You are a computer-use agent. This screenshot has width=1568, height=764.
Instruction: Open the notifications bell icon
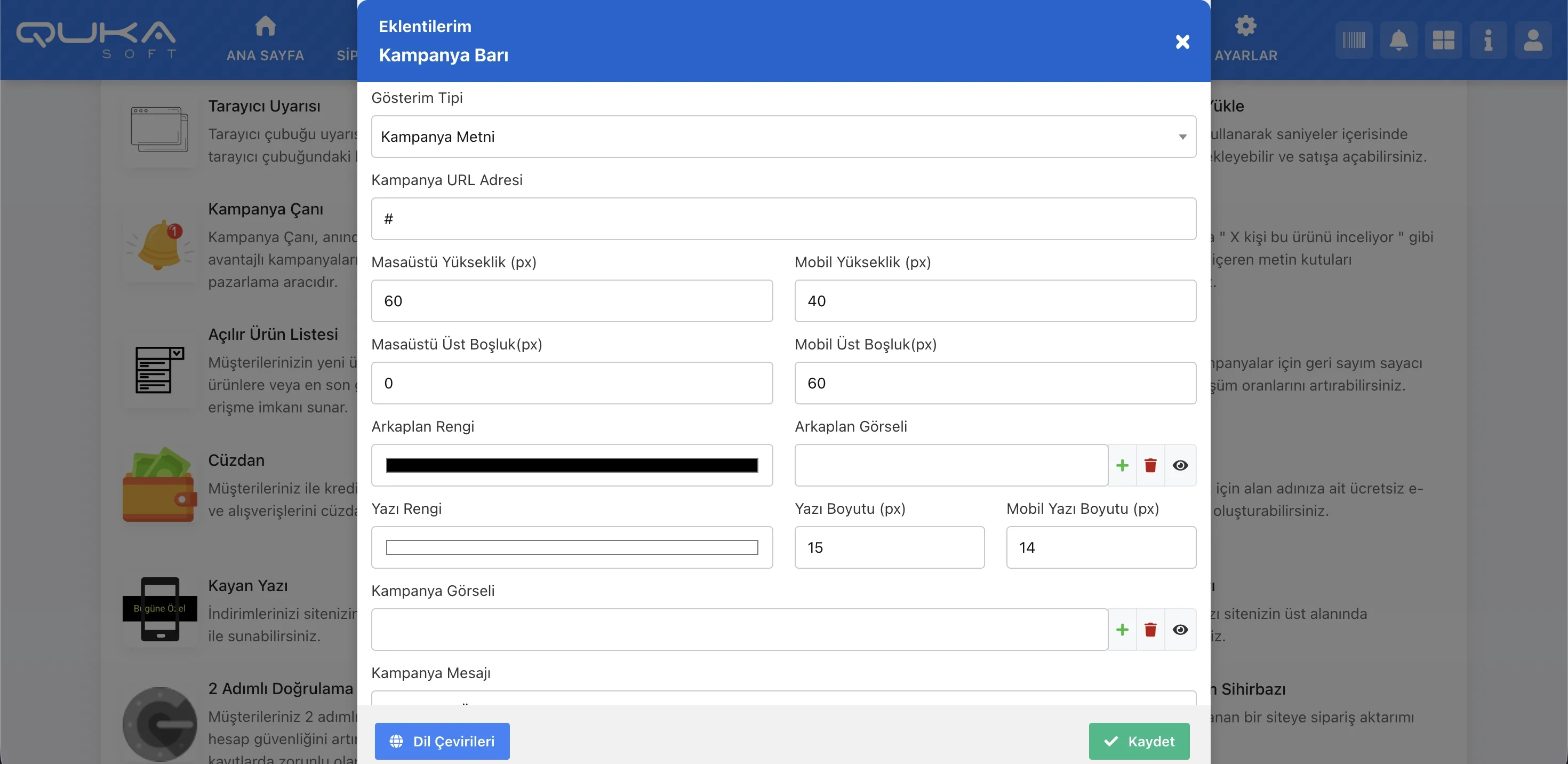[1398, 40]
